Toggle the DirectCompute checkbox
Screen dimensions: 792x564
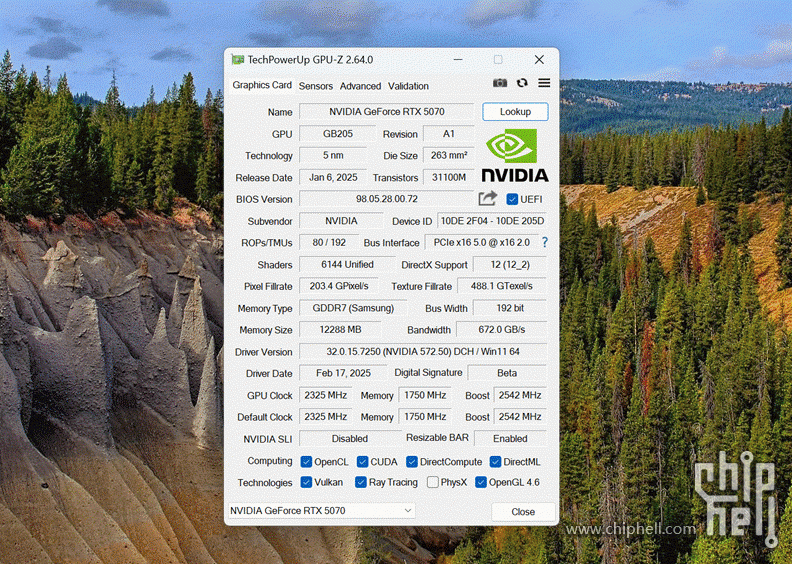412,462
